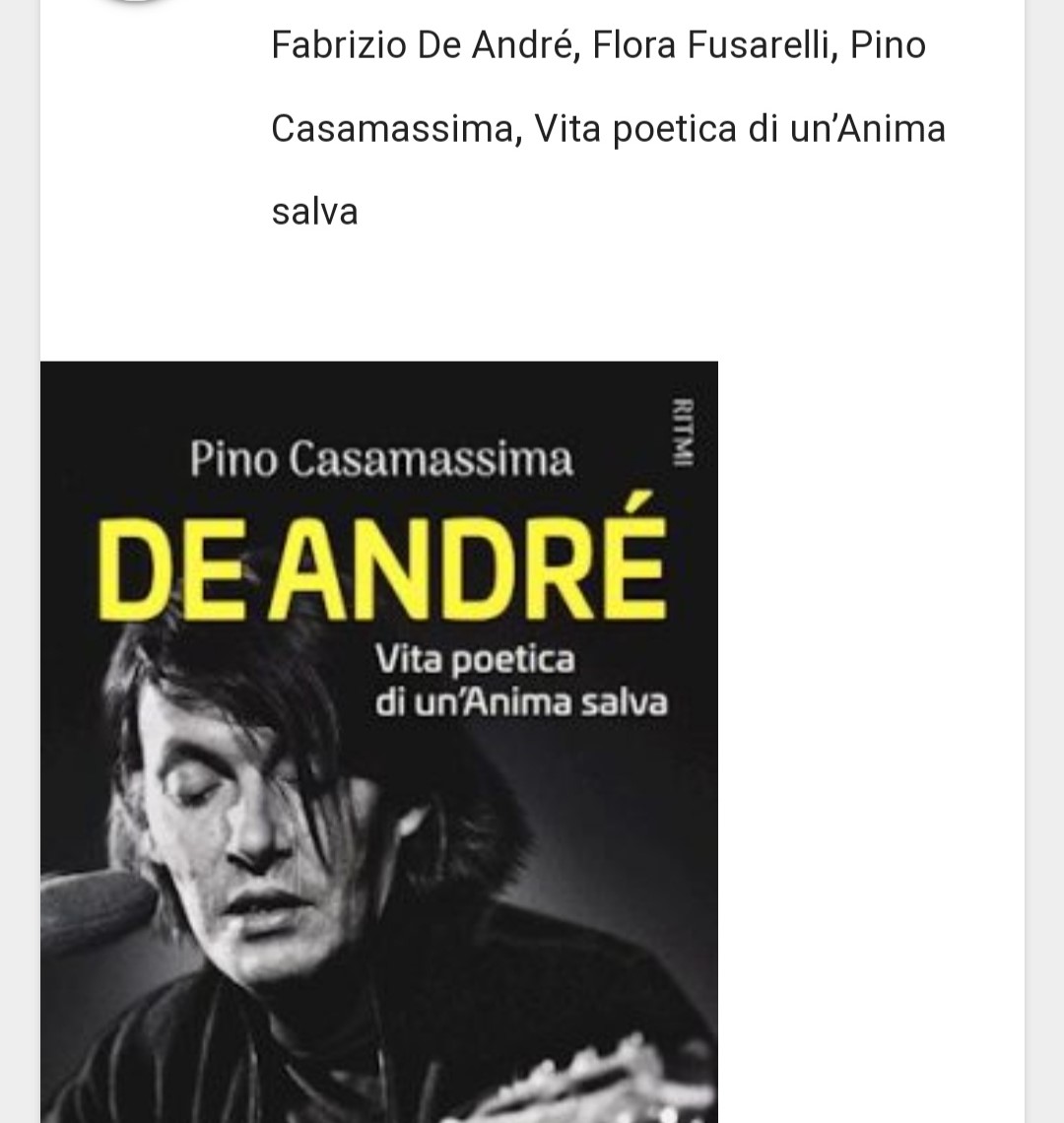
Task: Click the grey page margin on the right
Action: [1044, 561]
